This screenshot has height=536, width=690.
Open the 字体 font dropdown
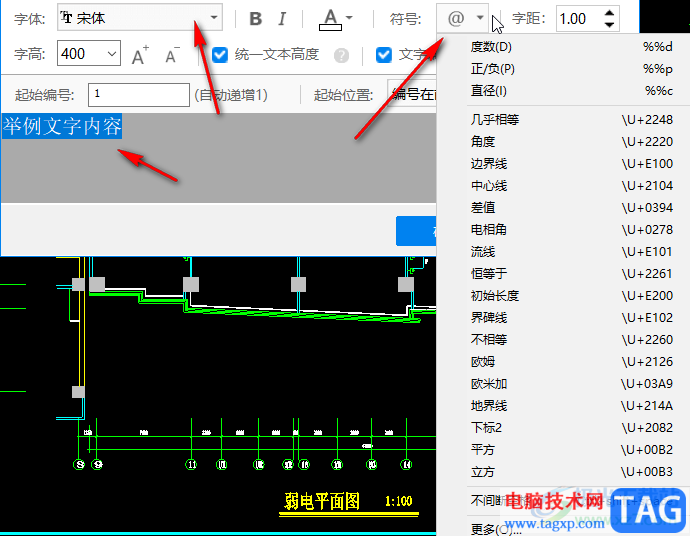[139, 18]
